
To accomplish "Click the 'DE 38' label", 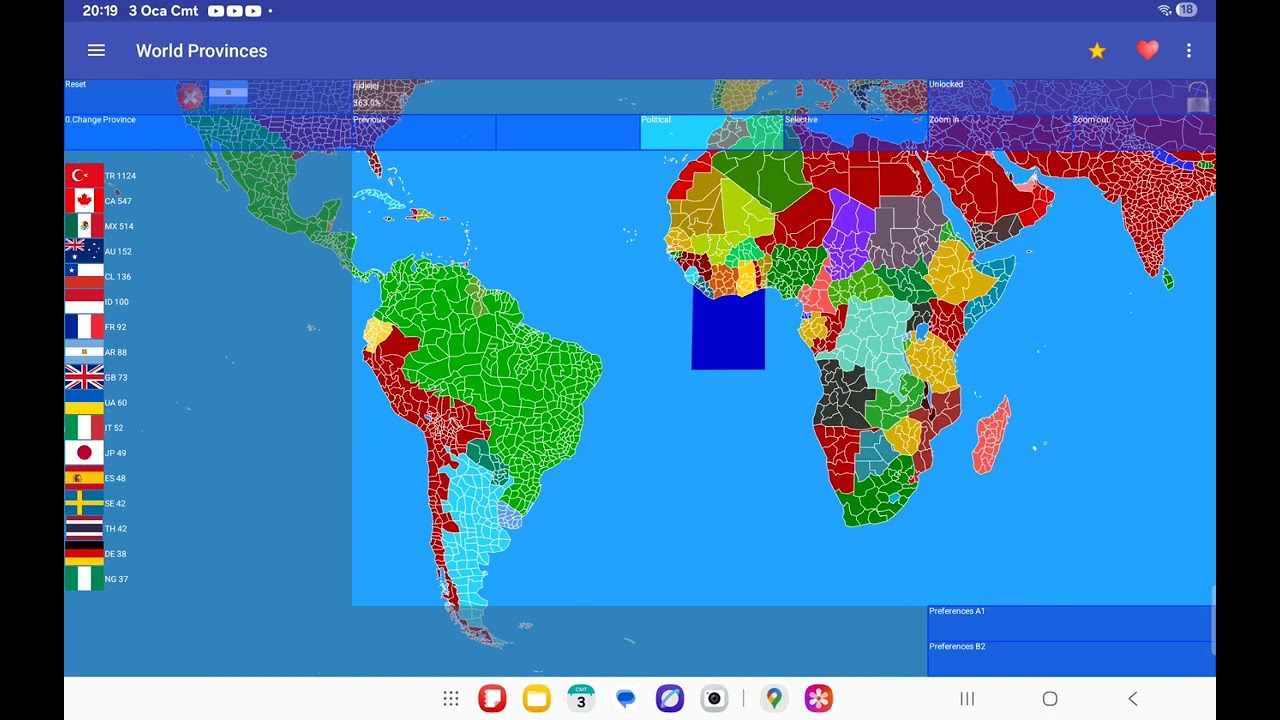I will point(116,554).
